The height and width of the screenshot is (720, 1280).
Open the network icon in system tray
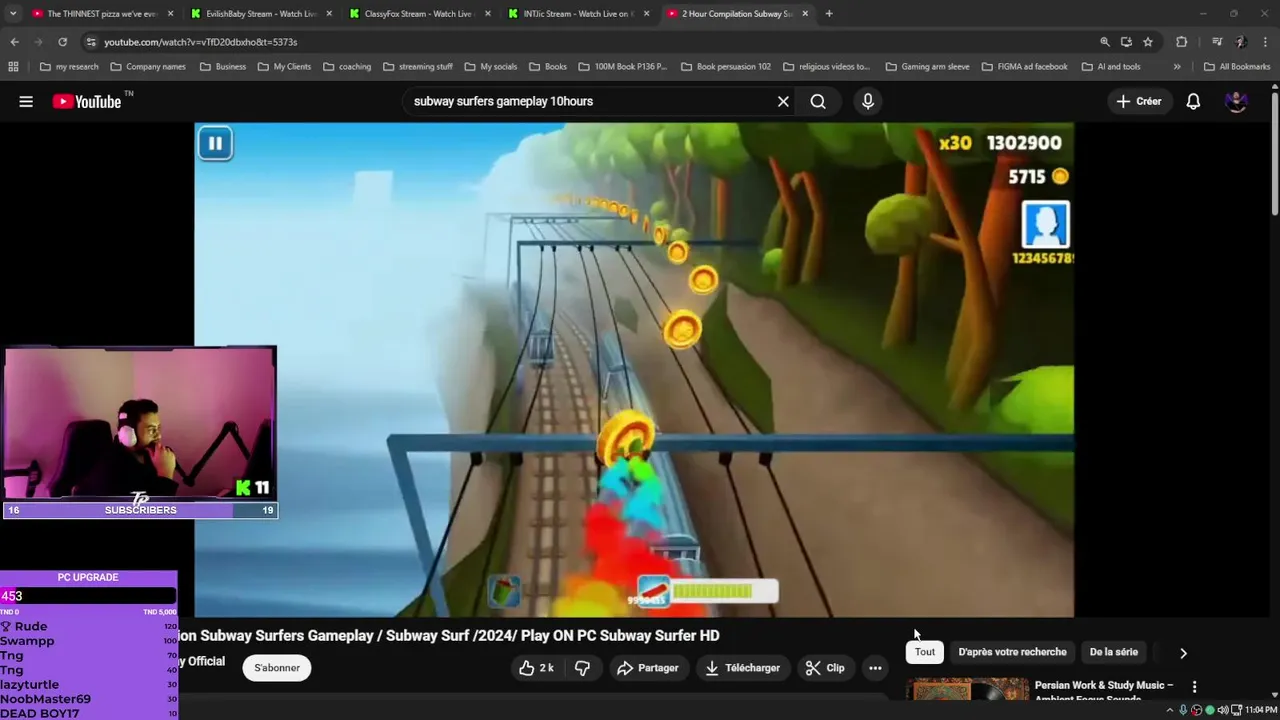click(1236, 710)
